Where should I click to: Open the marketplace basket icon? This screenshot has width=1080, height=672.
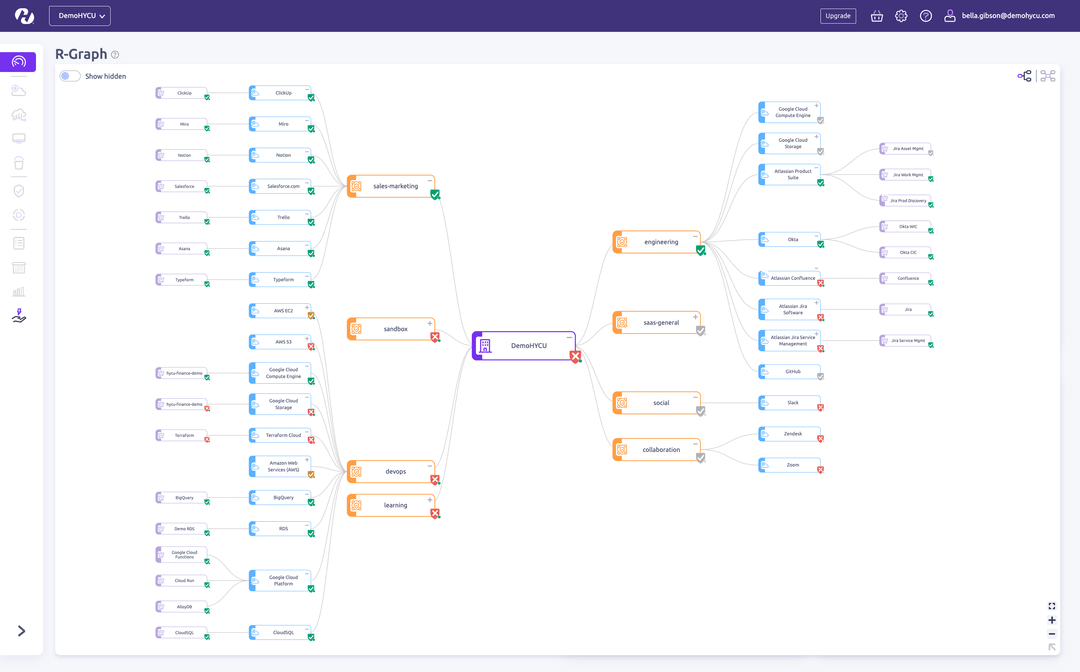click(x=877, y=16)
